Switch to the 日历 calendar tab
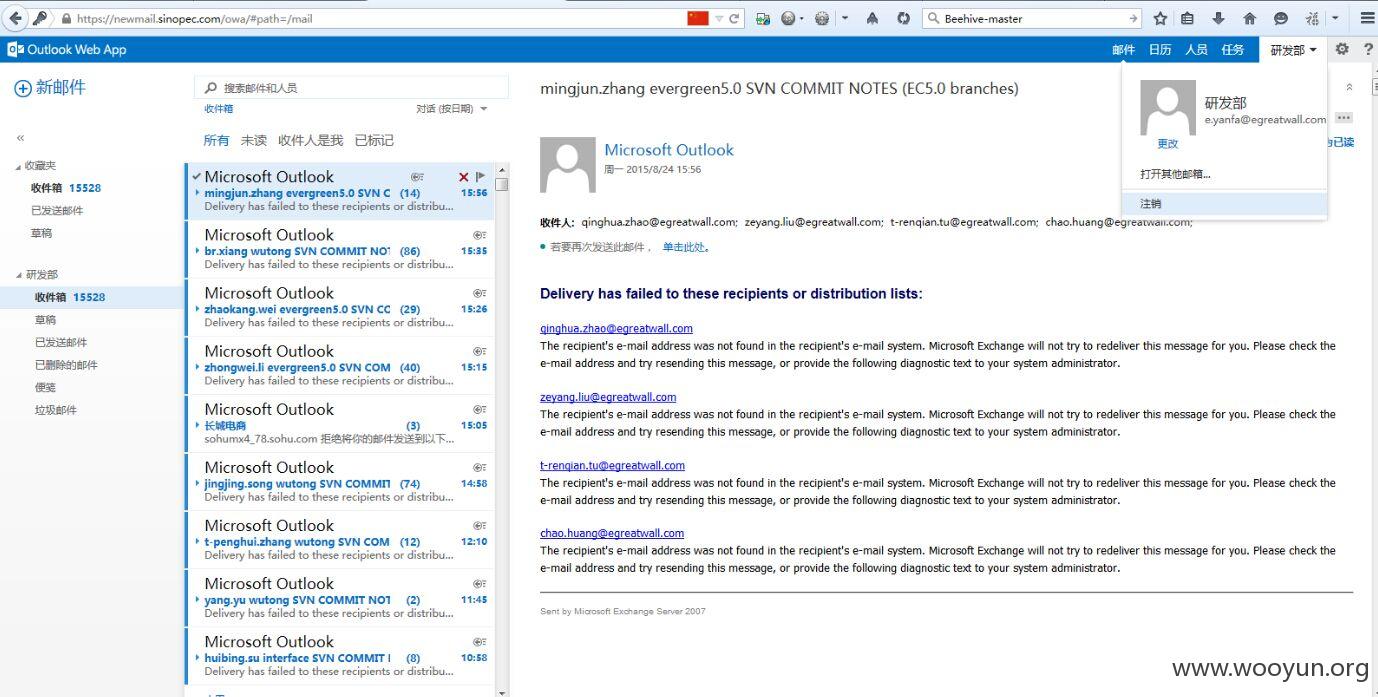This screenshot has height=697, width=1378. [x=1160, y=50]
